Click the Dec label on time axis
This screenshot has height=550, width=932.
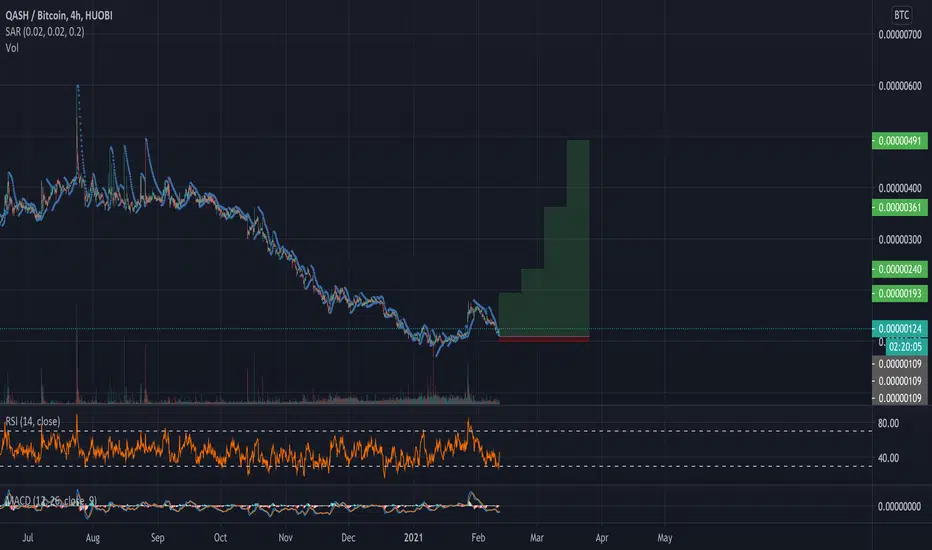tap(348, 538)
